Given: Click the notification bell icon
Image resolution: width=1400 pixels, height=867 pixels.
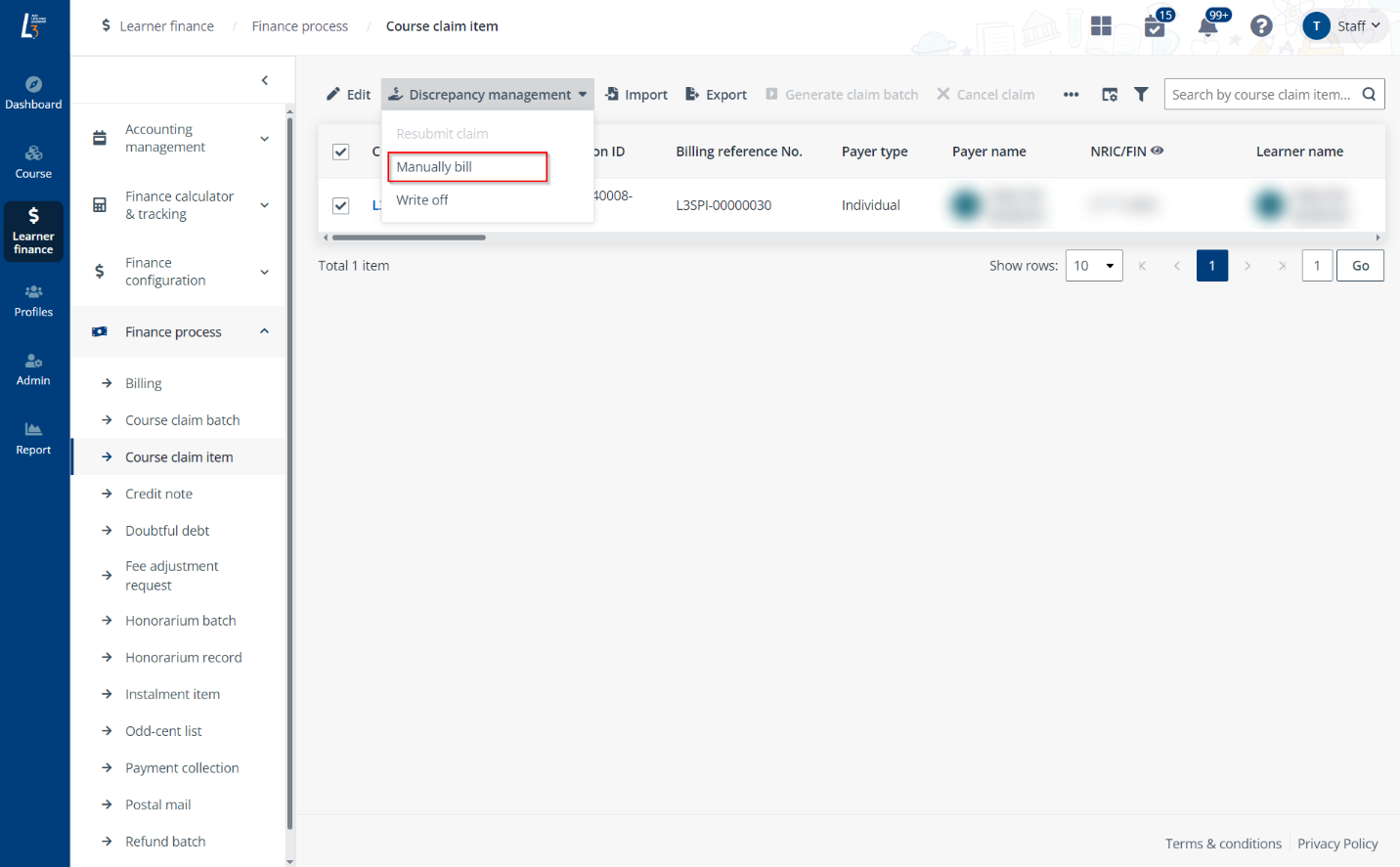Looking at the screenshot, I should tap(1208, 26).
